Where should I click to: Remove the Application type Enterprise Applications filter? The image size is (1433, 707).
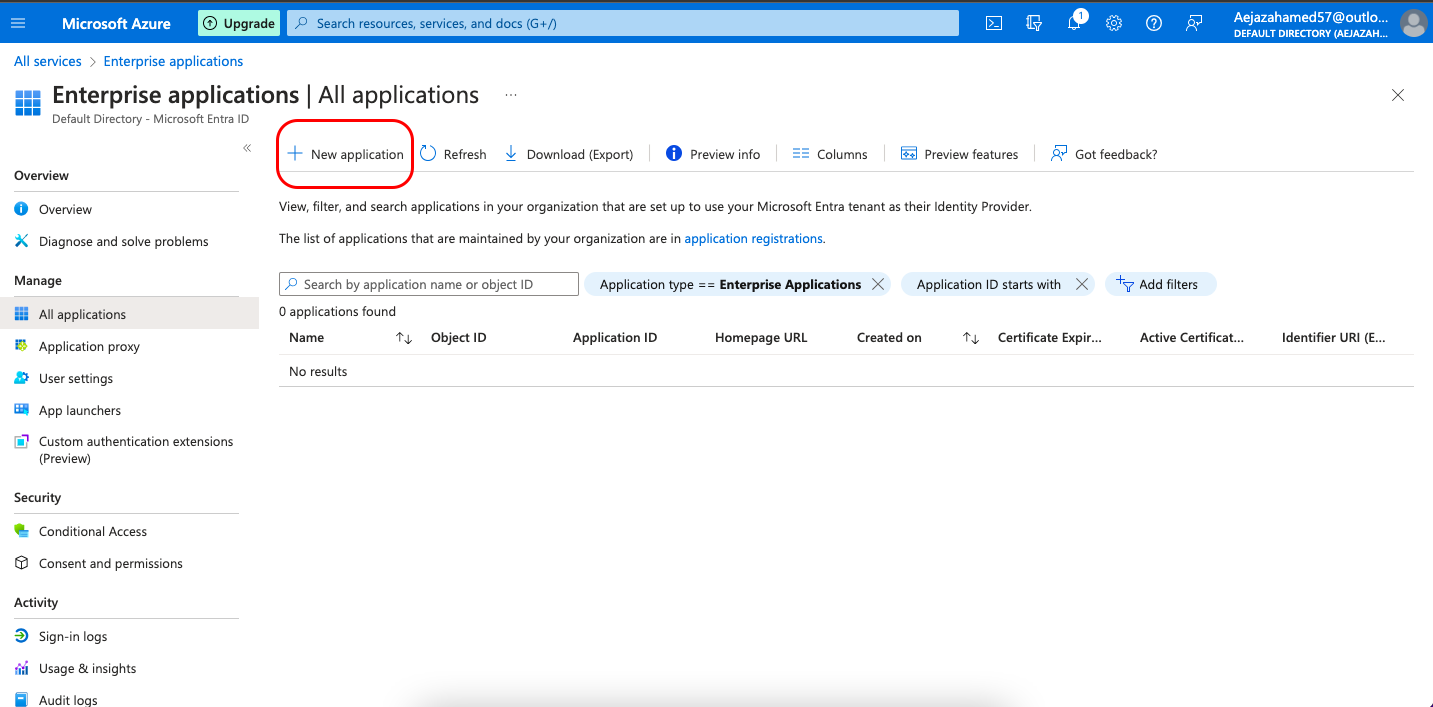pos(878,284)
